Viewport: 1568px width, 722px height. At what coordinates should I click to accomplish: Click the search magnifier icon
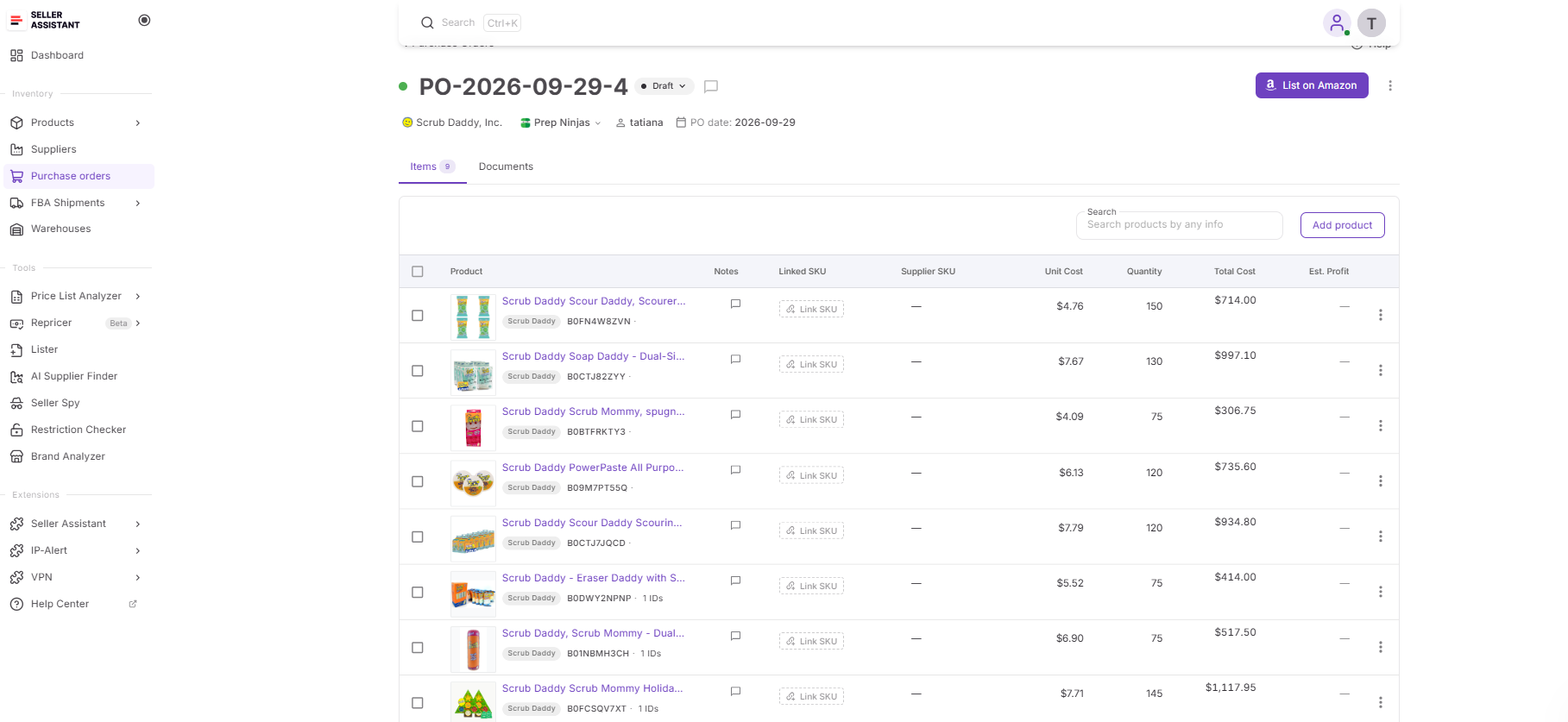coord(427,23)
